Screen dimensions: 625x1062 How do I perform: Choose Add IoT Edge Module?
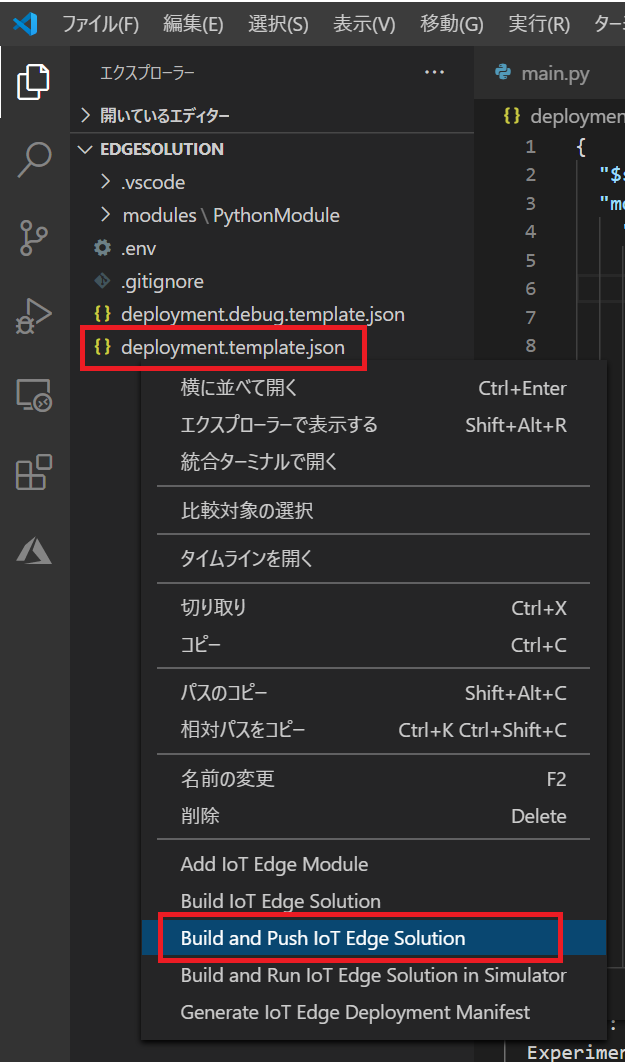pyautogui.click(x=373, y=864)
